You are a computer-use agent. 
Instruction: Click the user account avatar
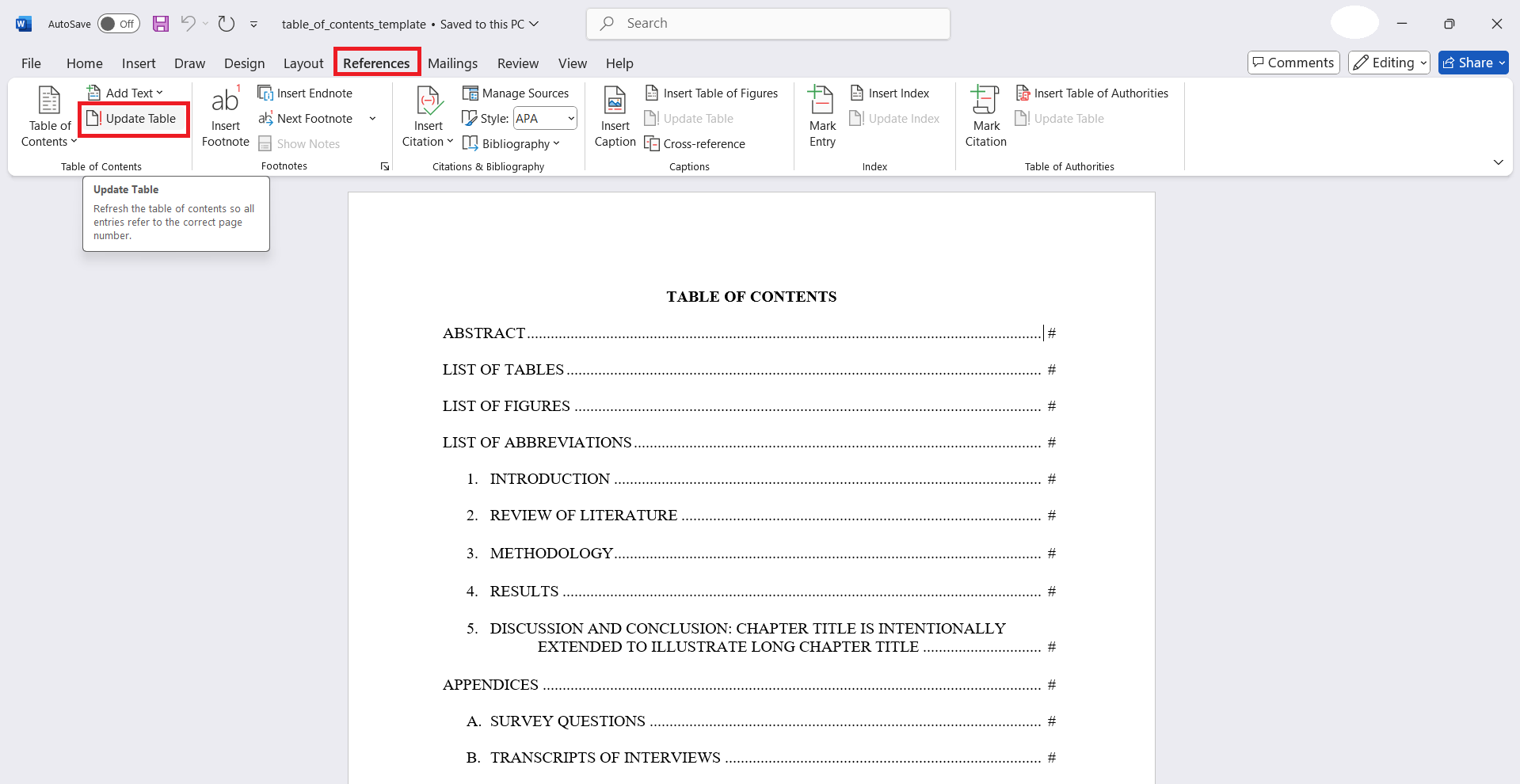tap(1354, 23)
